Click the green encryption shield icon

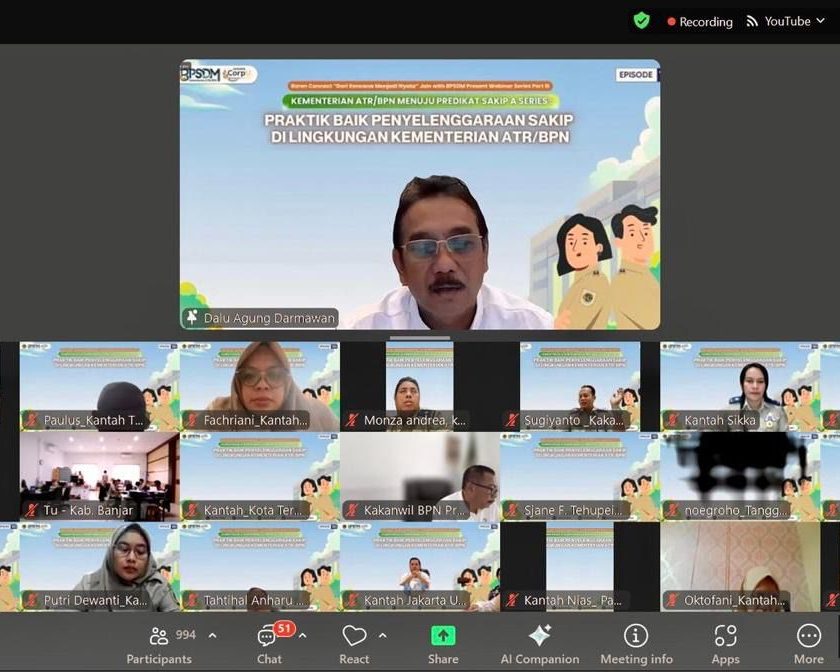pyautogui.click(x=641, y=21)
